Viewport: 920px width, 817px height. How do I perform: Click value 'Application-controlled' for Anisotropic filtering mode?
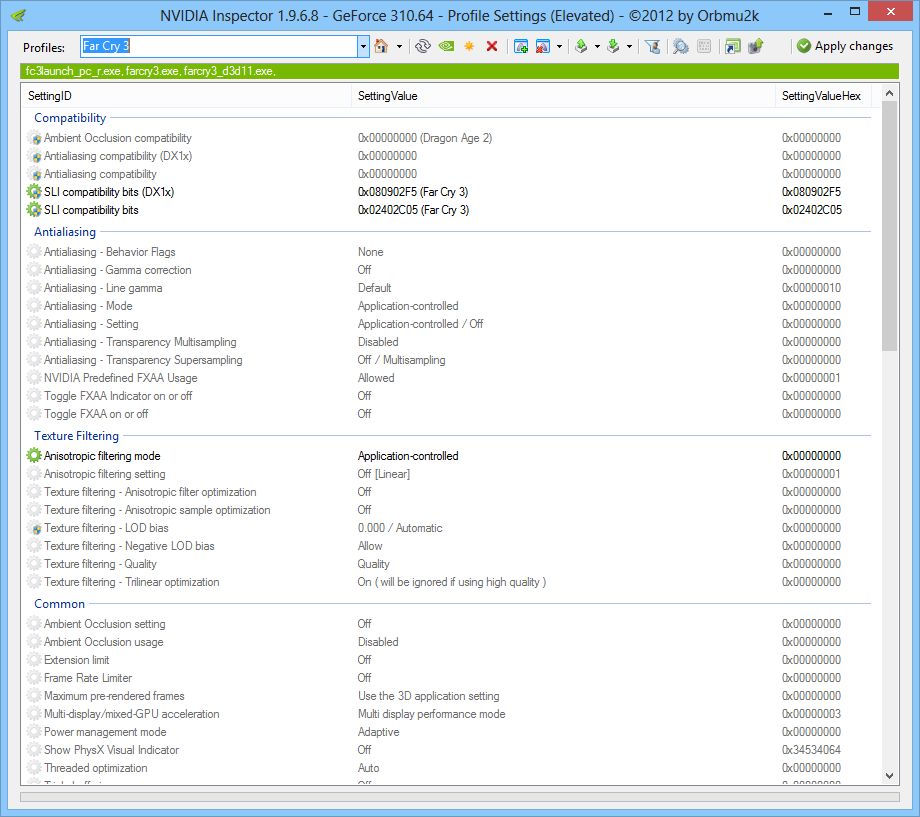(408, 455)
